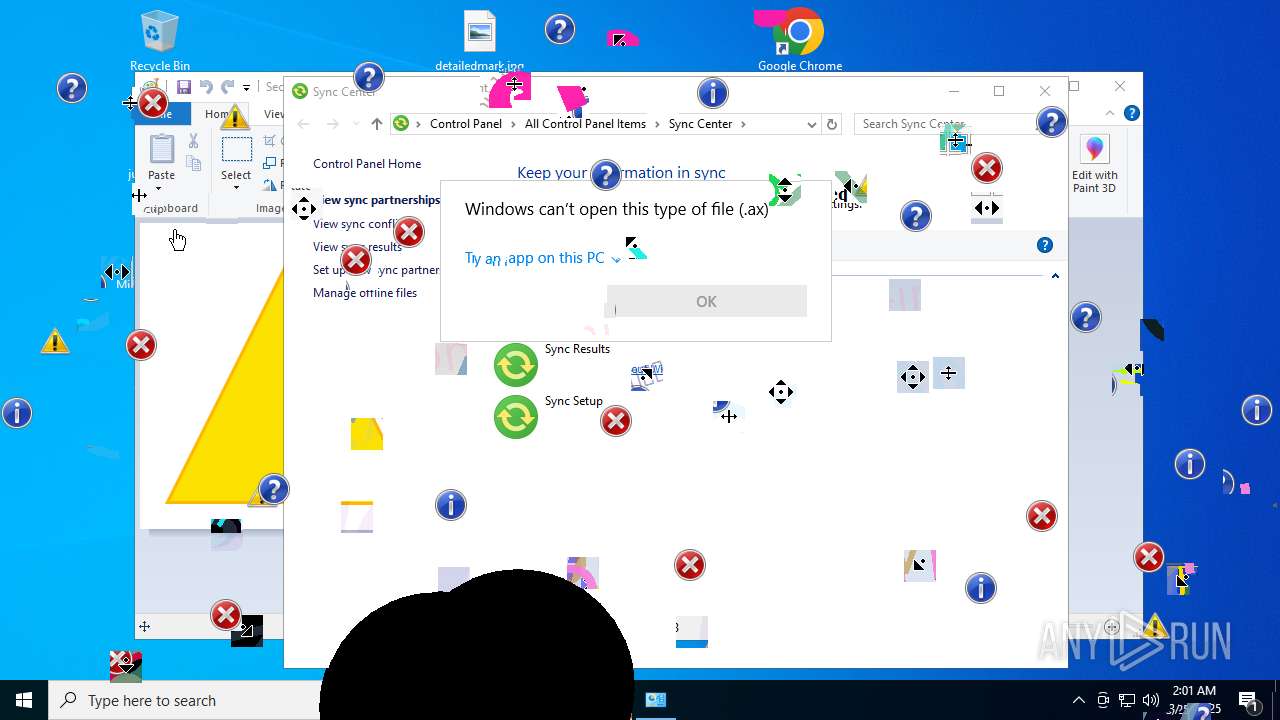Select detailedmark.jpg on the desktop

[480, 41]
